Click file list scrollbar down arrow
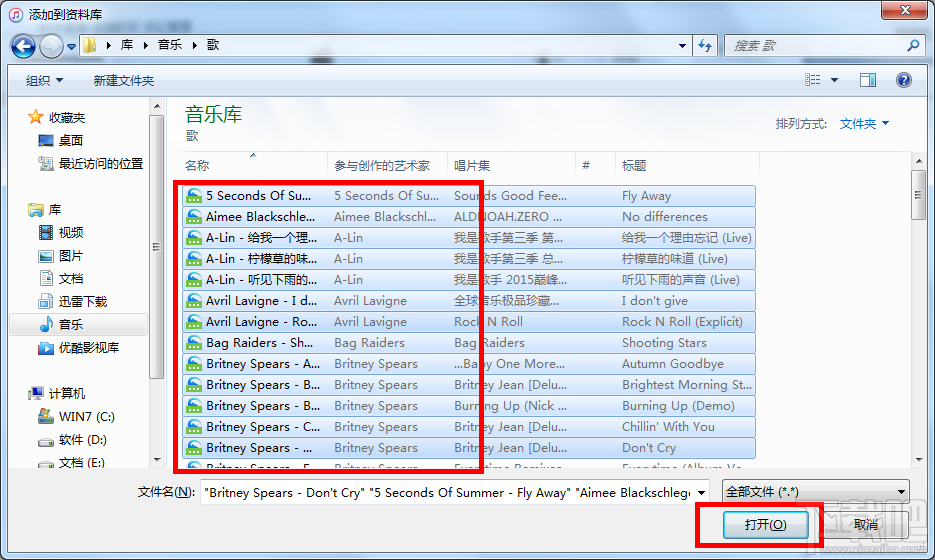Screen dimensions: 935x560 point(918,460)
